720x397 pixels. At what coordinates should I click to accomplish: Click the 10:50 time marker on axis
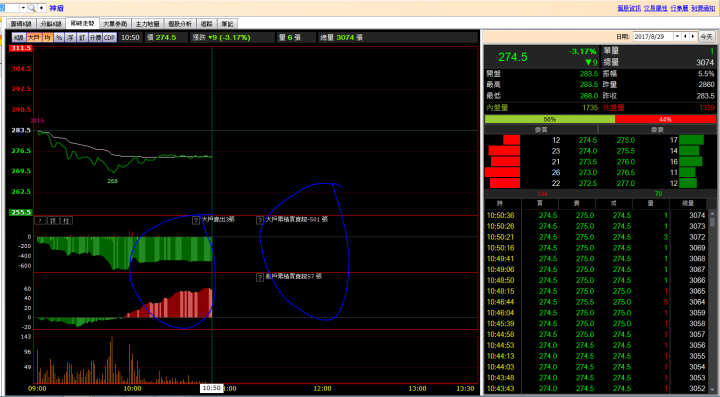(212, 388)
